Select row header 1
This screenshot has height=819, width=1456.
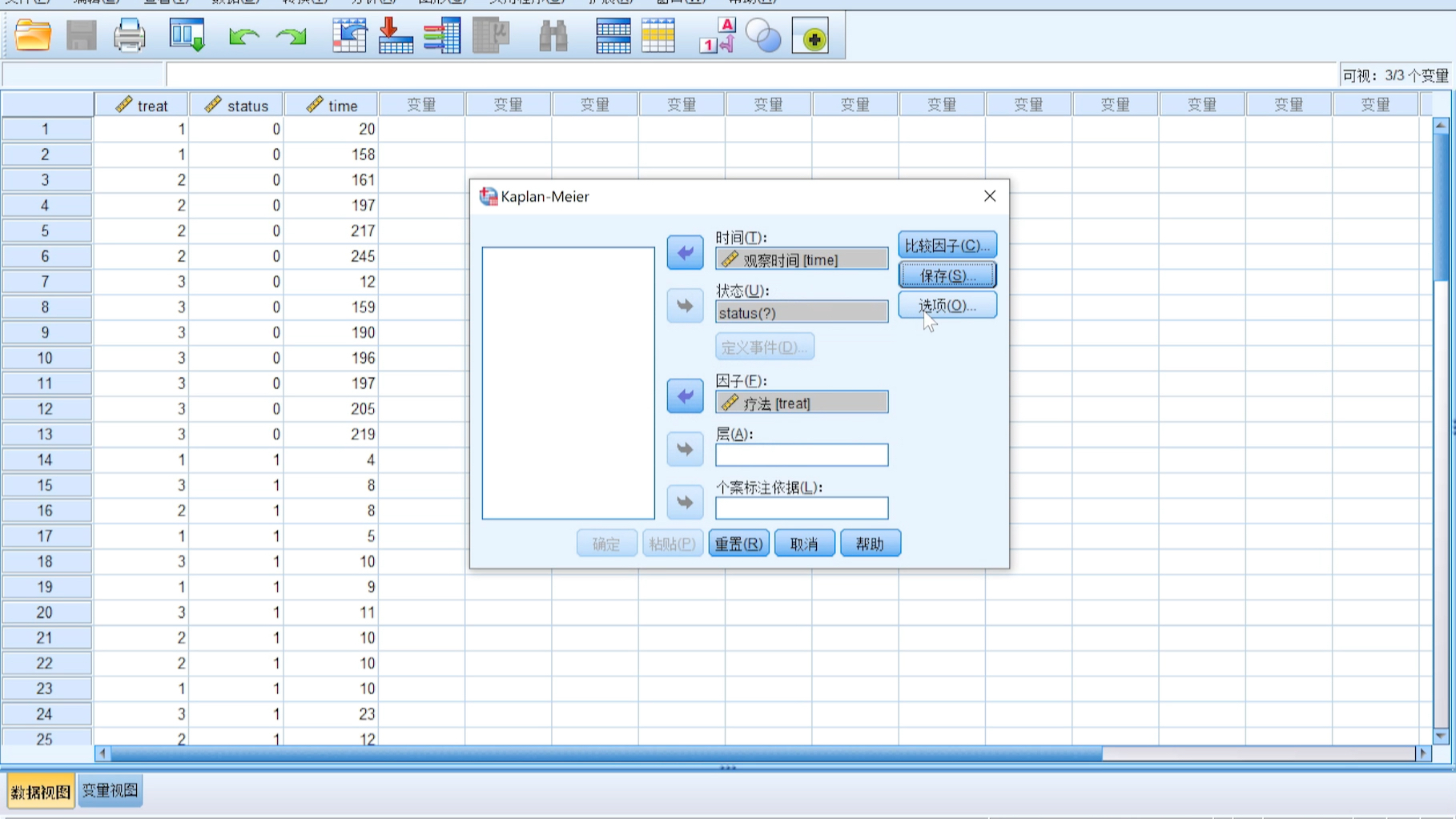tap(46, 129)
